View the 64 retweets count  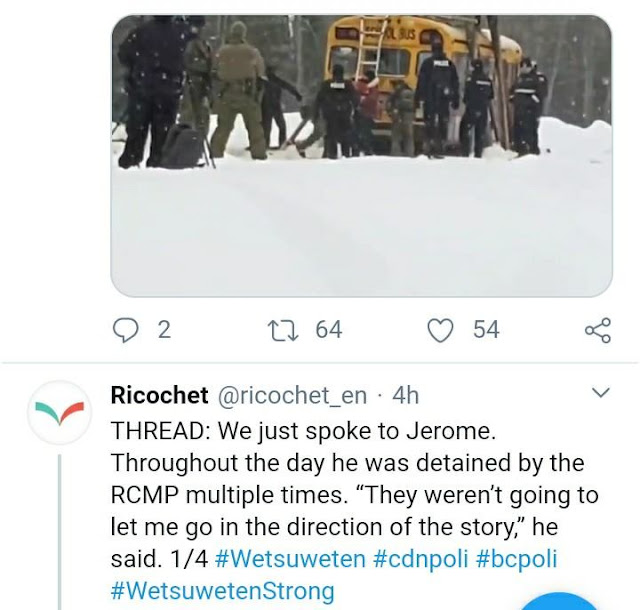point(329,329)
